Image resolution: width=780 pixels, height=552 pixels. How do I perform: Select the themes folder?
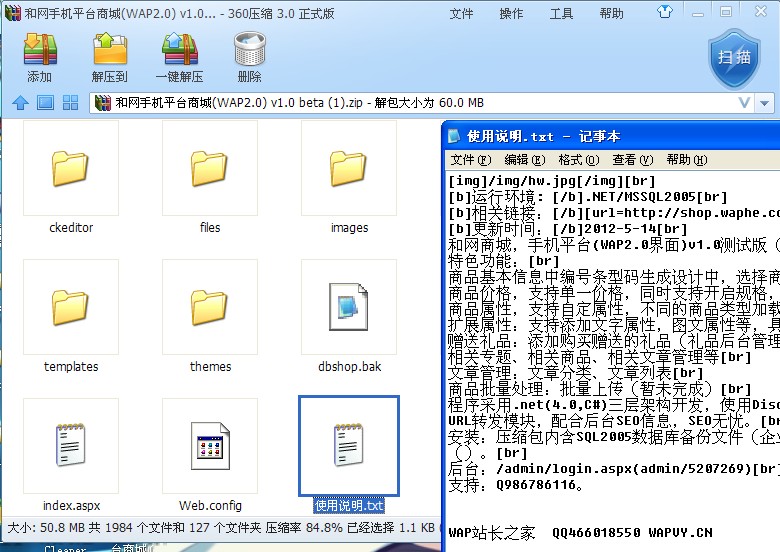pos(209,307)
